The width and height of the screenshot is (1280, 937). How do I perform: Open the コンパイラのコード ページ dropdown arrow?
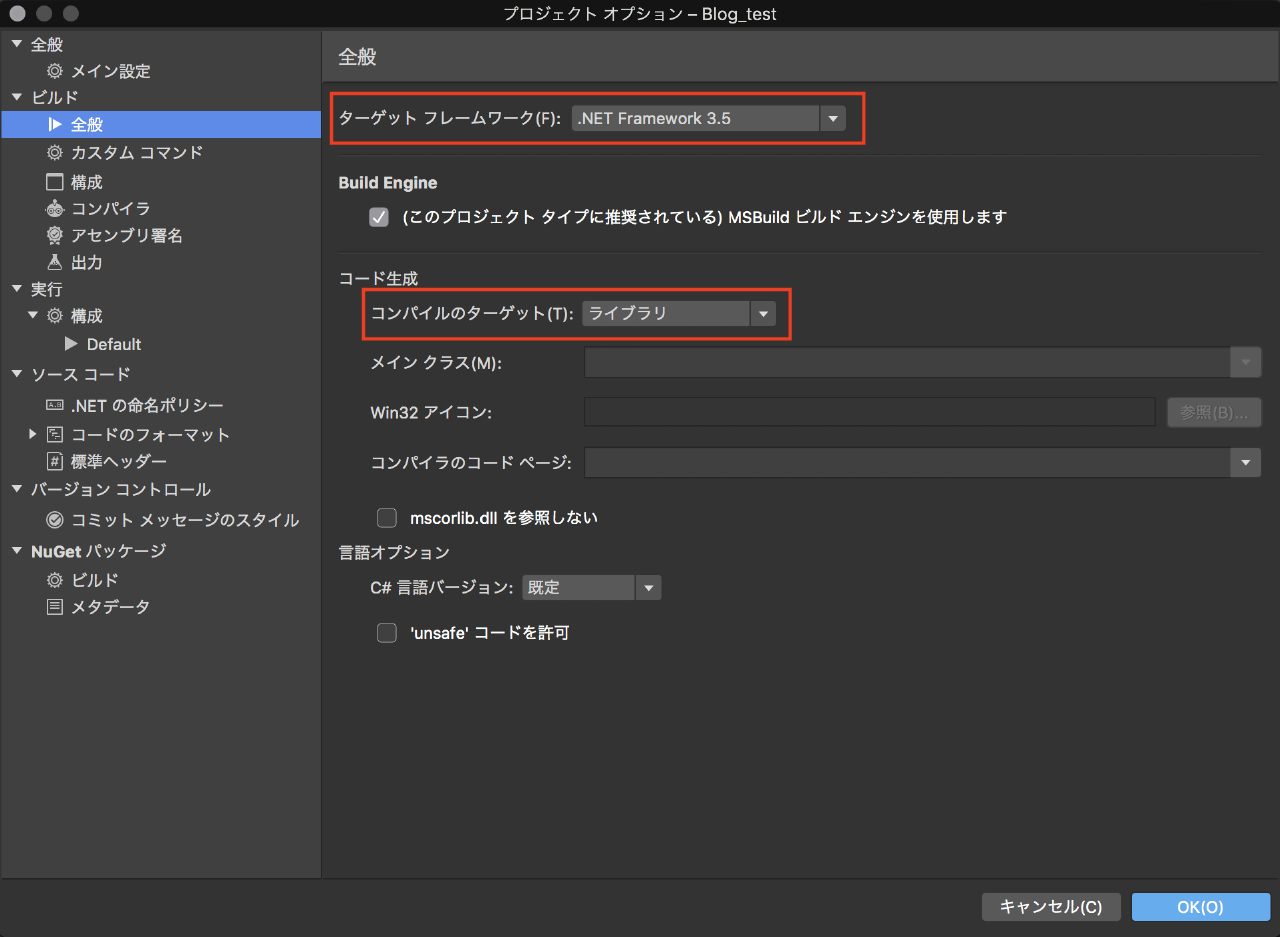pyautogui.click(x=1246, y=462)
